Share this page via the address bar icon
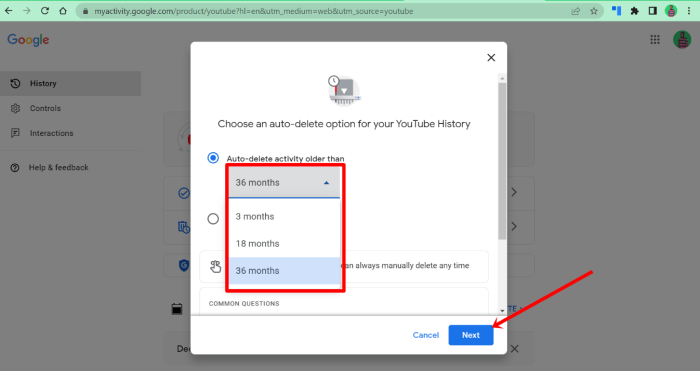The image size is (700, 371). 576,11
